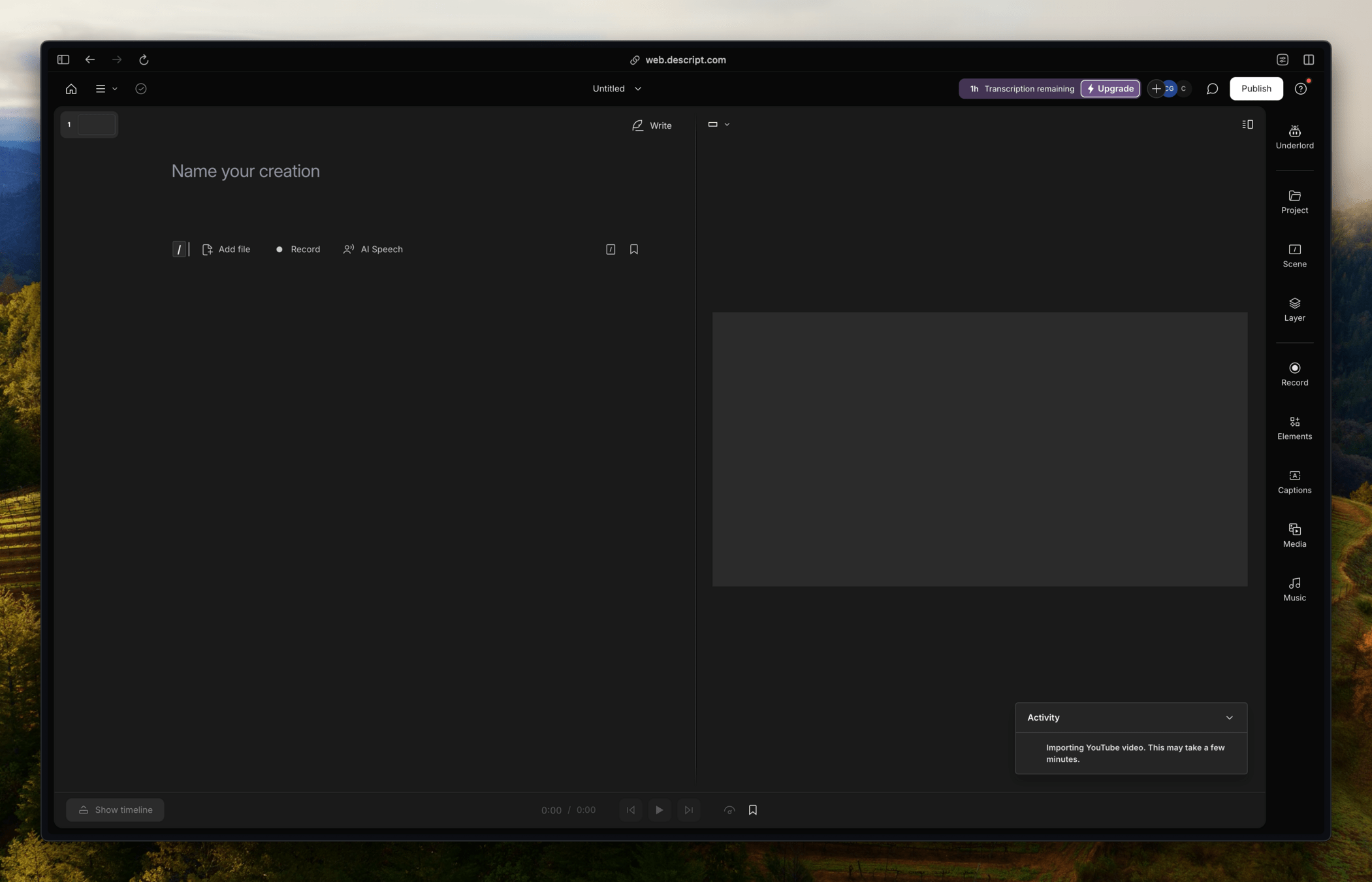Click the Upgrade button
The image size is (1372, 882).
coord(1109,89)
